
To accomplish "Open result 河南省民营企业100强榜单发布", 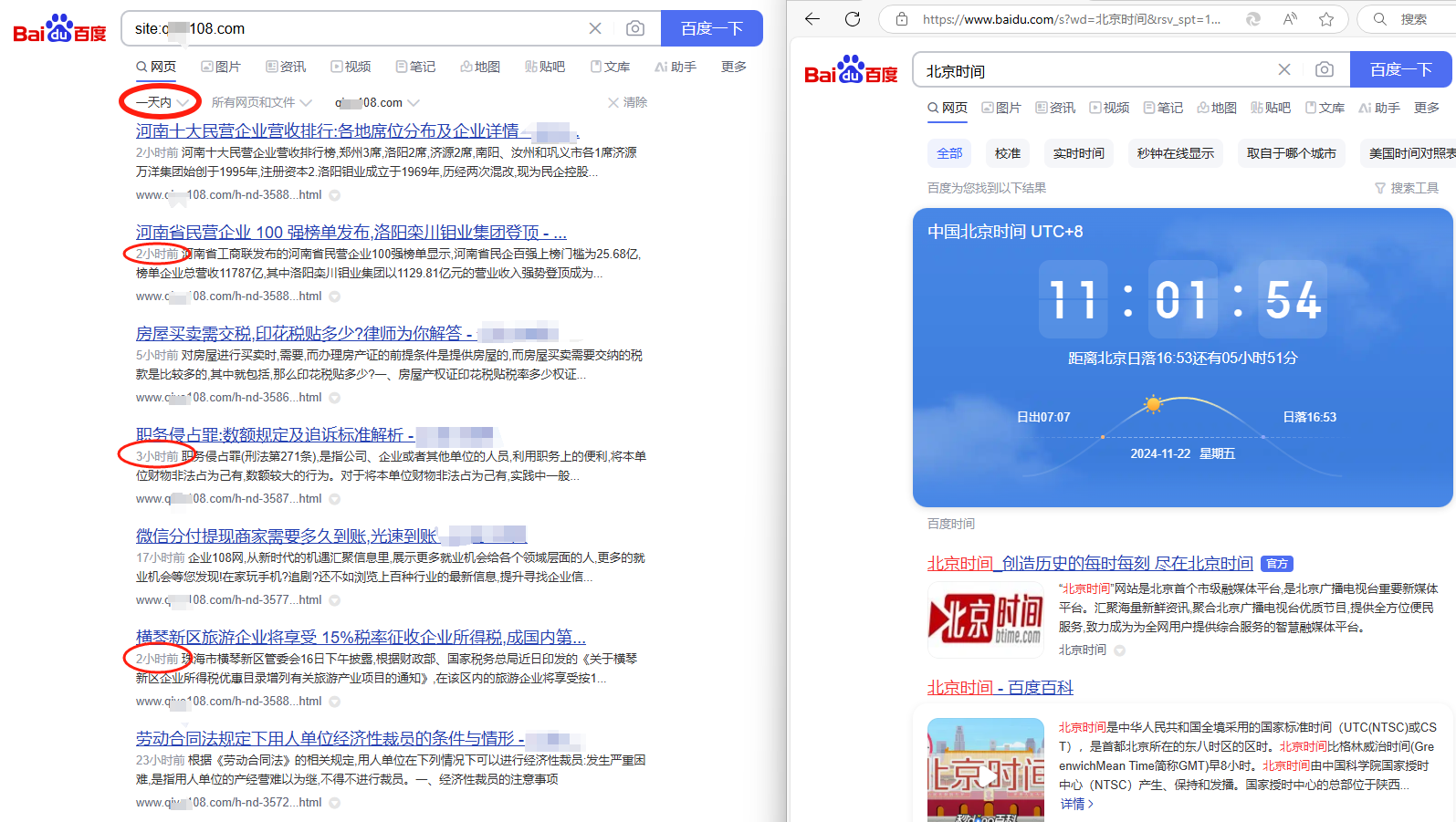I will (351, 233).
